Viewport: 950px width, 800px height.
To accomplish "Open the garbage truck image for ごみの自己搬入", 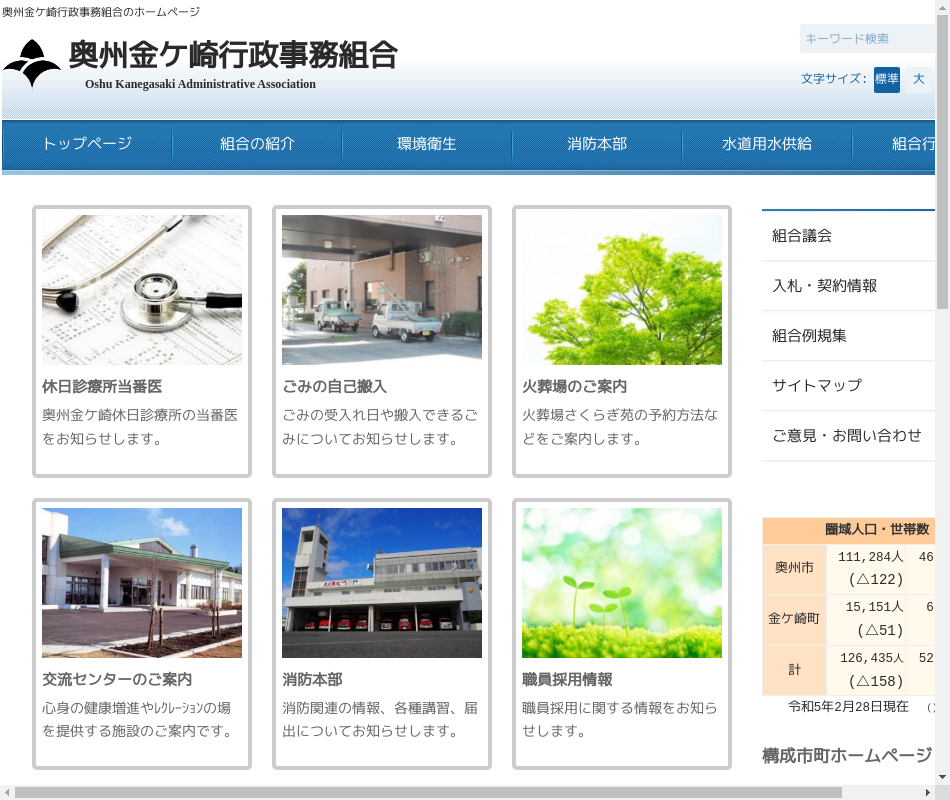I will coord(382,289).
